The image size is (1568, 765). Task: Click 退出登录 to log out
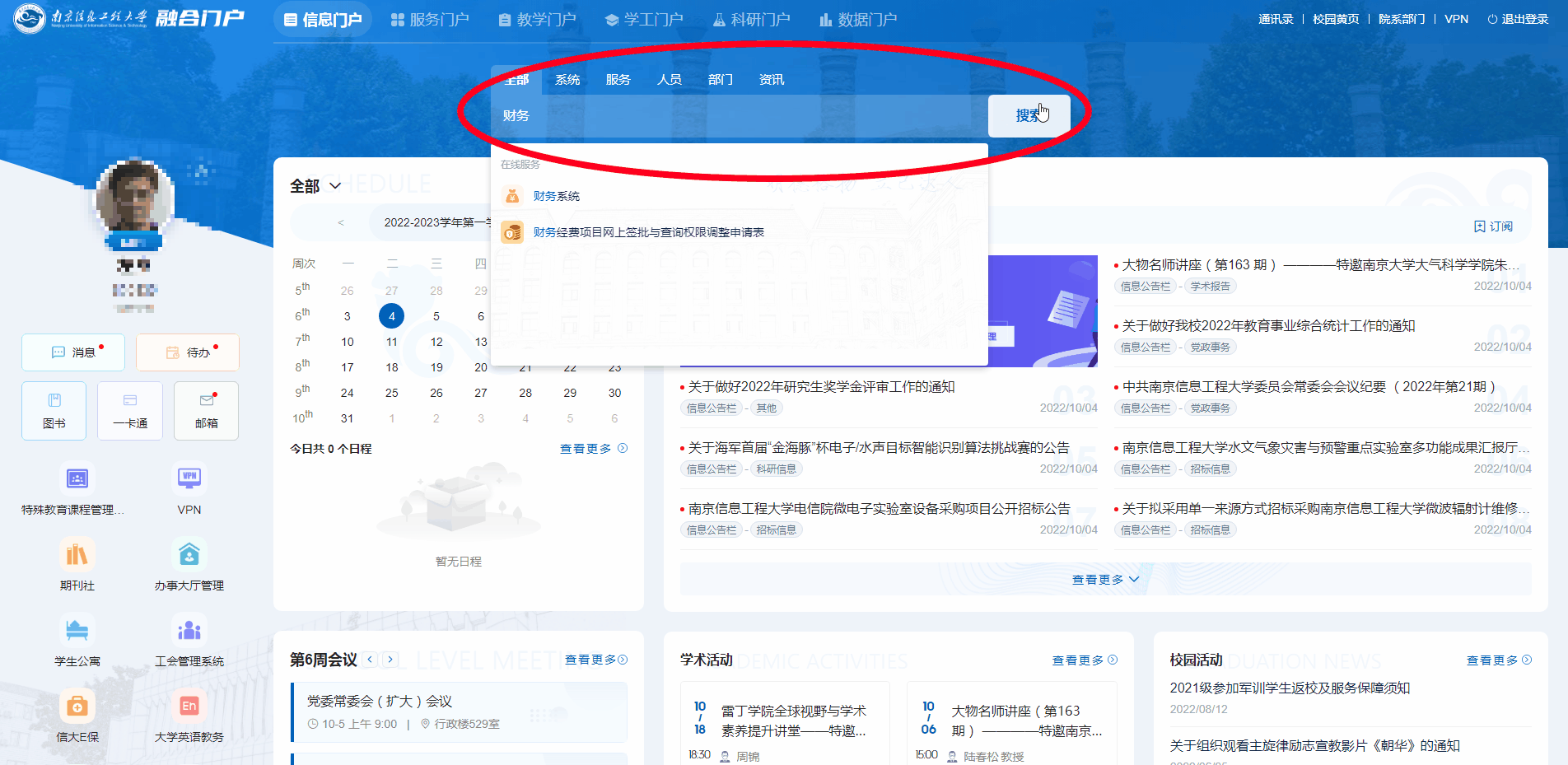point(1518,19)
